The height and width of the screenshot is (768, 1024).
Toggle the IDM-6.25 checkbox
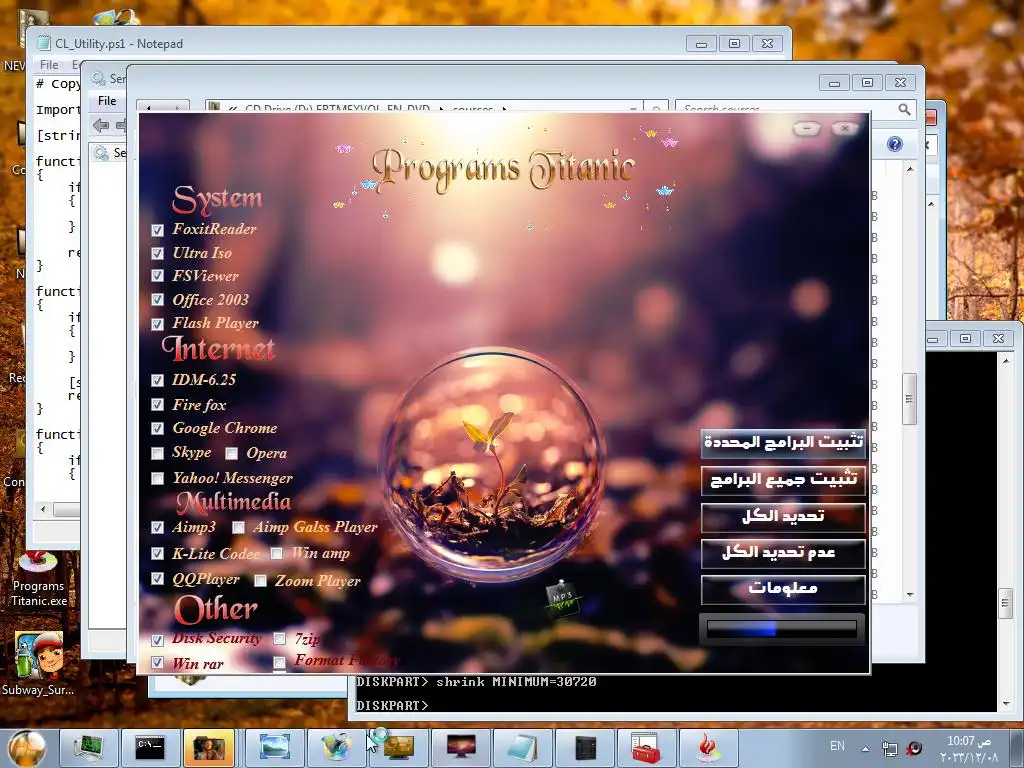(x=157, y=380)
